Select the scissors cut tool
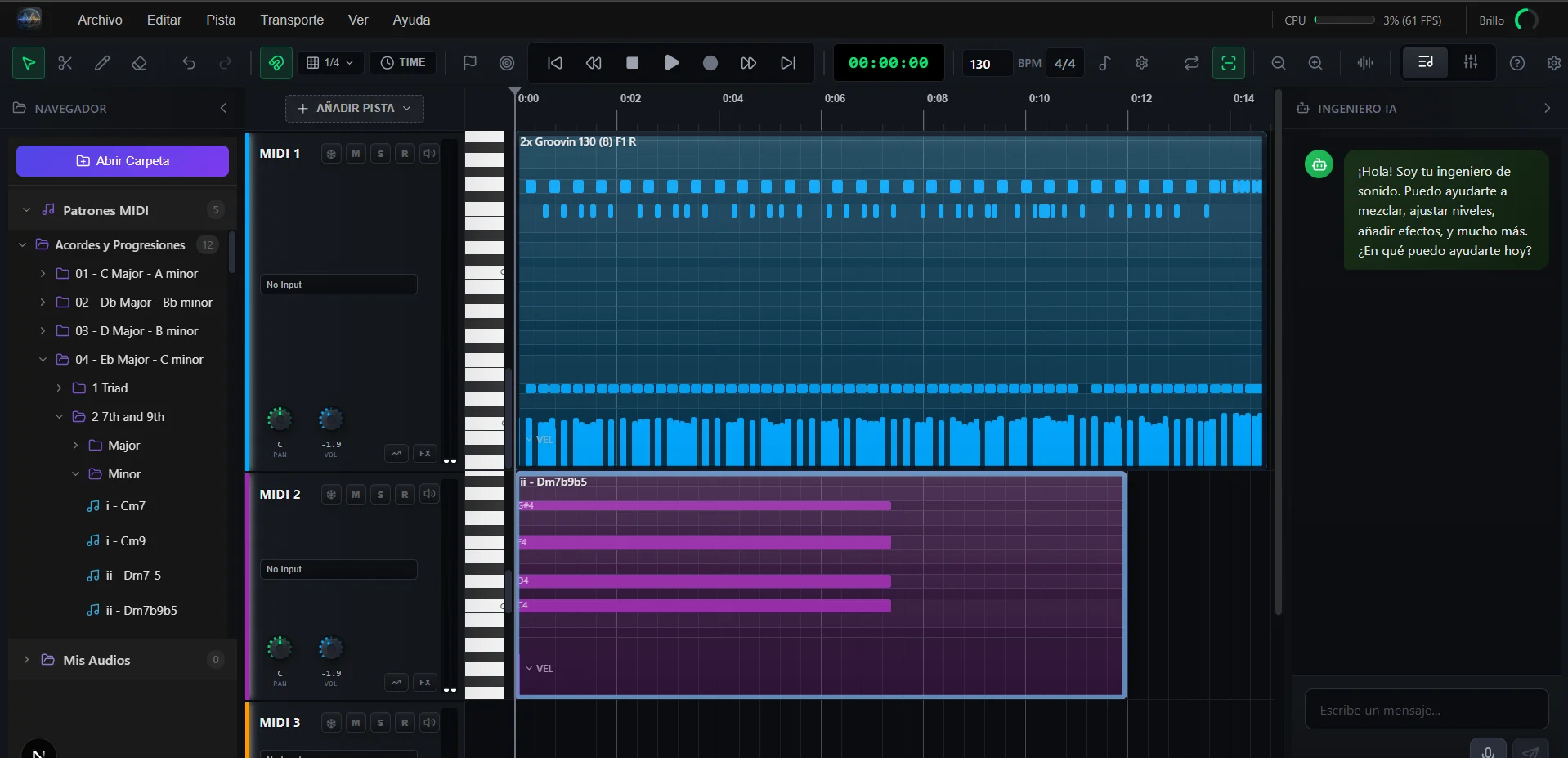 pyautogui.click(x=65, y=63)
